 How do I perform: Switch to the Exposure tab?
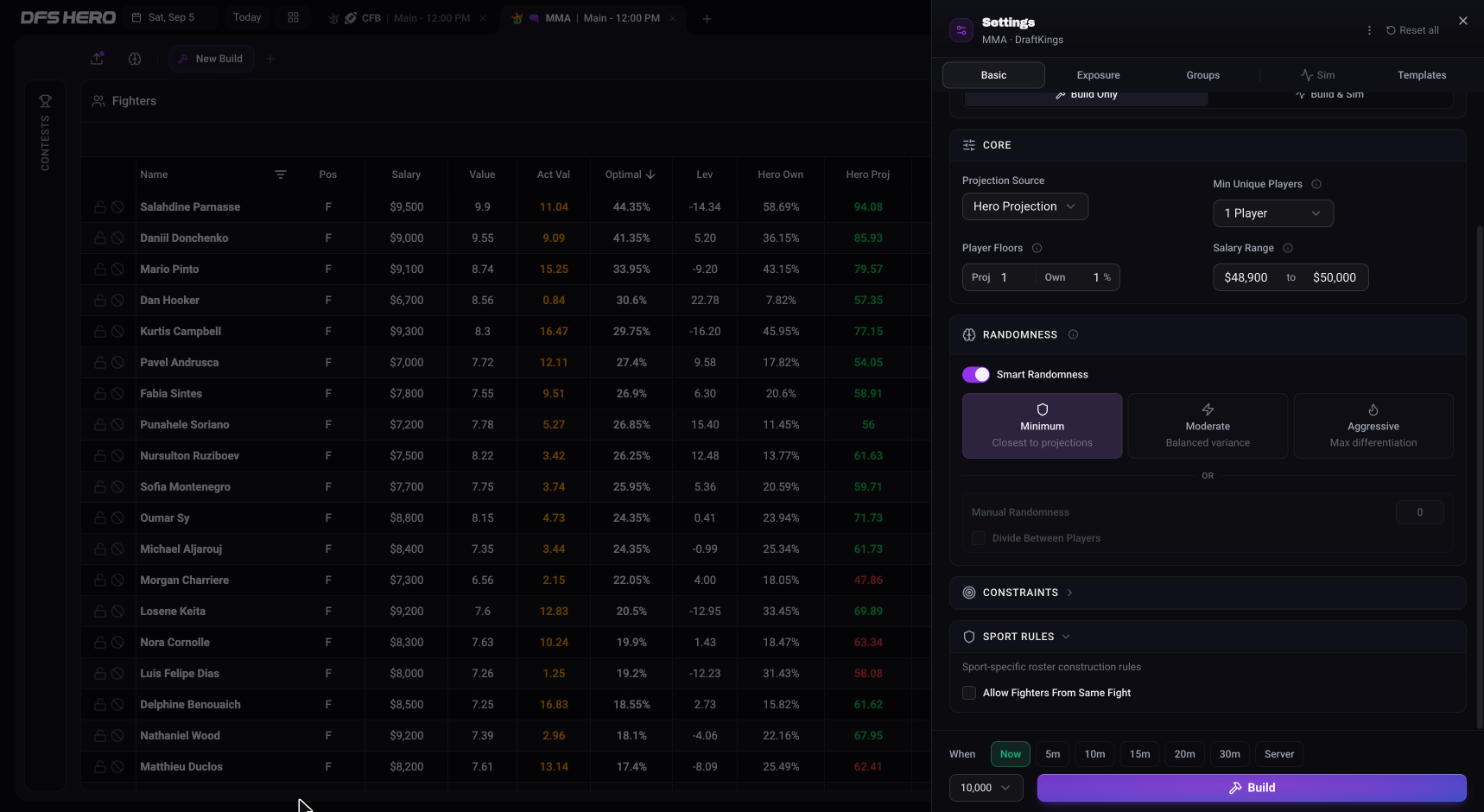(1098, 75)
